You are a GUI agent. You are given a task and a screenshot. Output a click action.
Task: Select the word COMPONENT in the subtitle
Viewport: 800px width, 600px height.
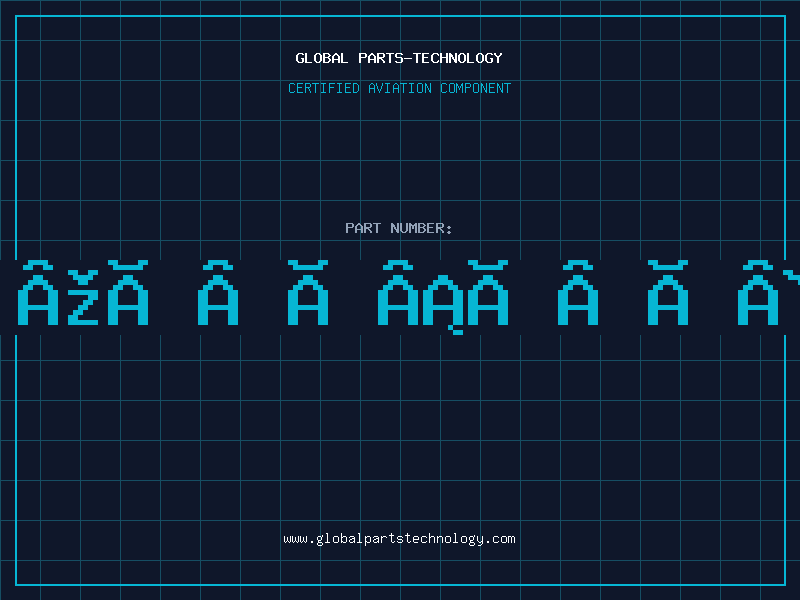point(475,88)
